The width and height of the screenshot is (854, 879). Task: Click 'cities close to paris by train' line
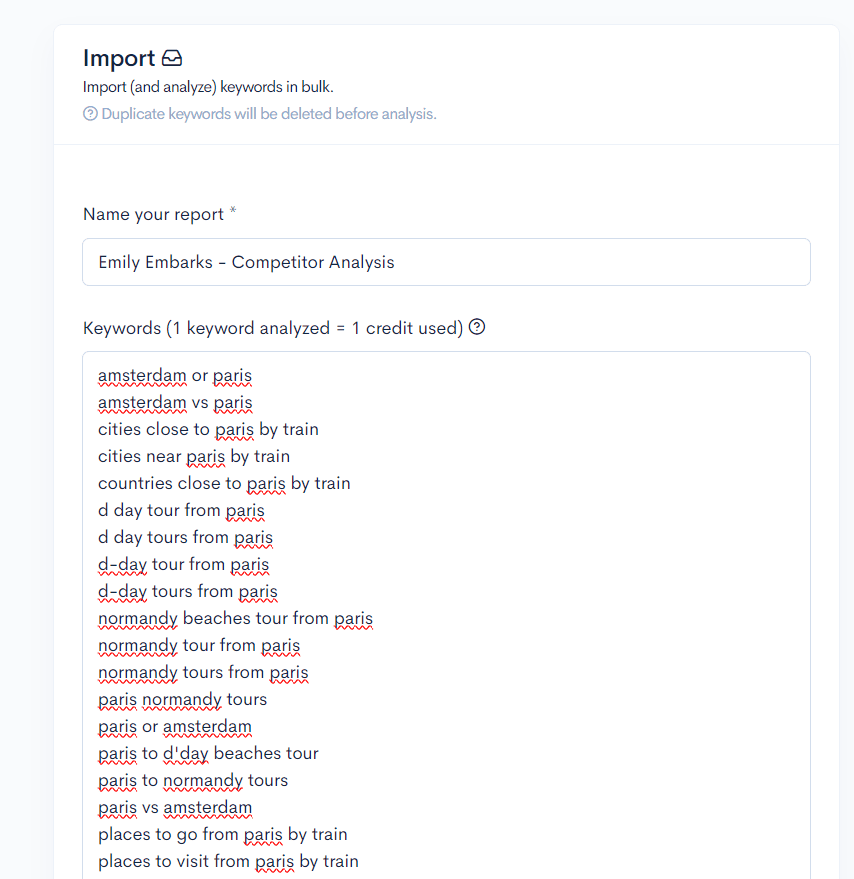coord(208,430)
